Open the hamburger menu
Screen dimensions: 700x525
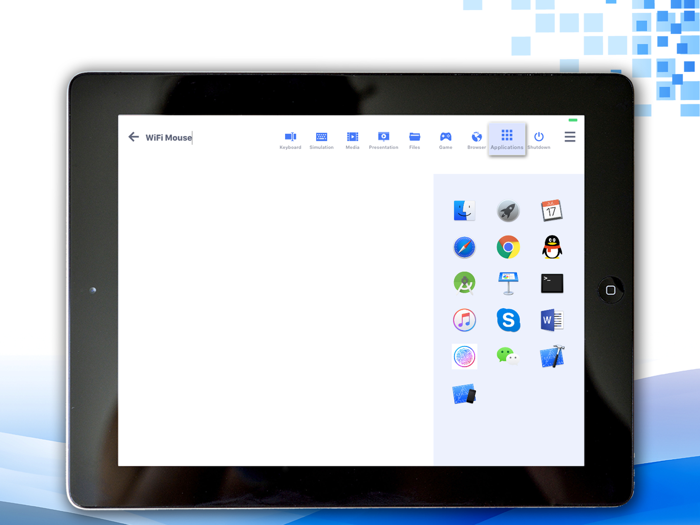click(570, 137)
